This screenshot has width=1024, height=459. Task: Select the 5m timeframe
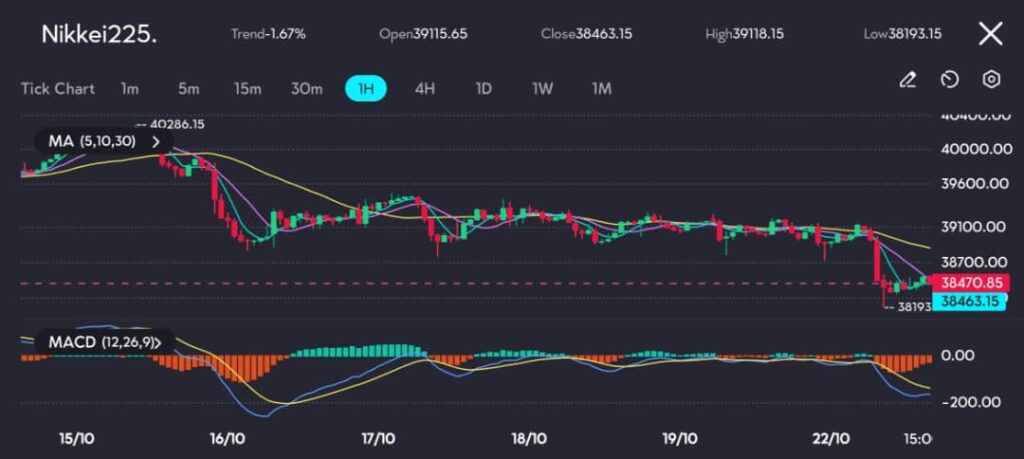click(x=188, y=88)
